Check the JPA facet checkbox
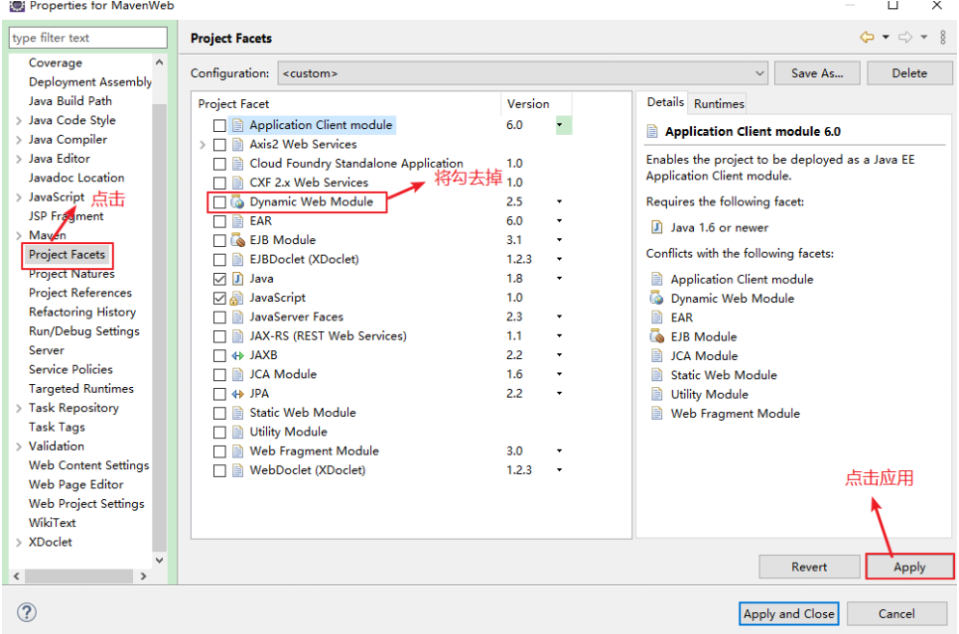 point(219,394)
